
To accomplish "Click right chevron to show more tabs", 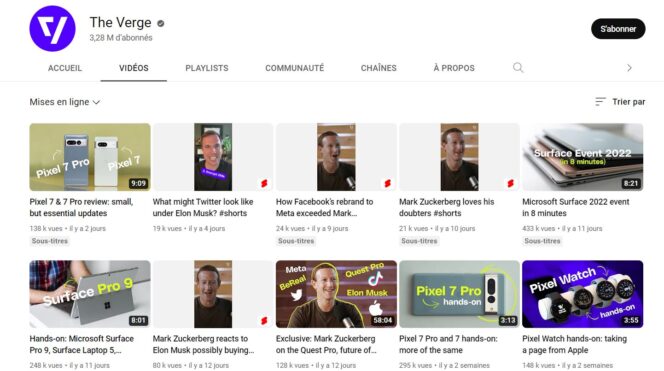I will (x=629, y=68).
